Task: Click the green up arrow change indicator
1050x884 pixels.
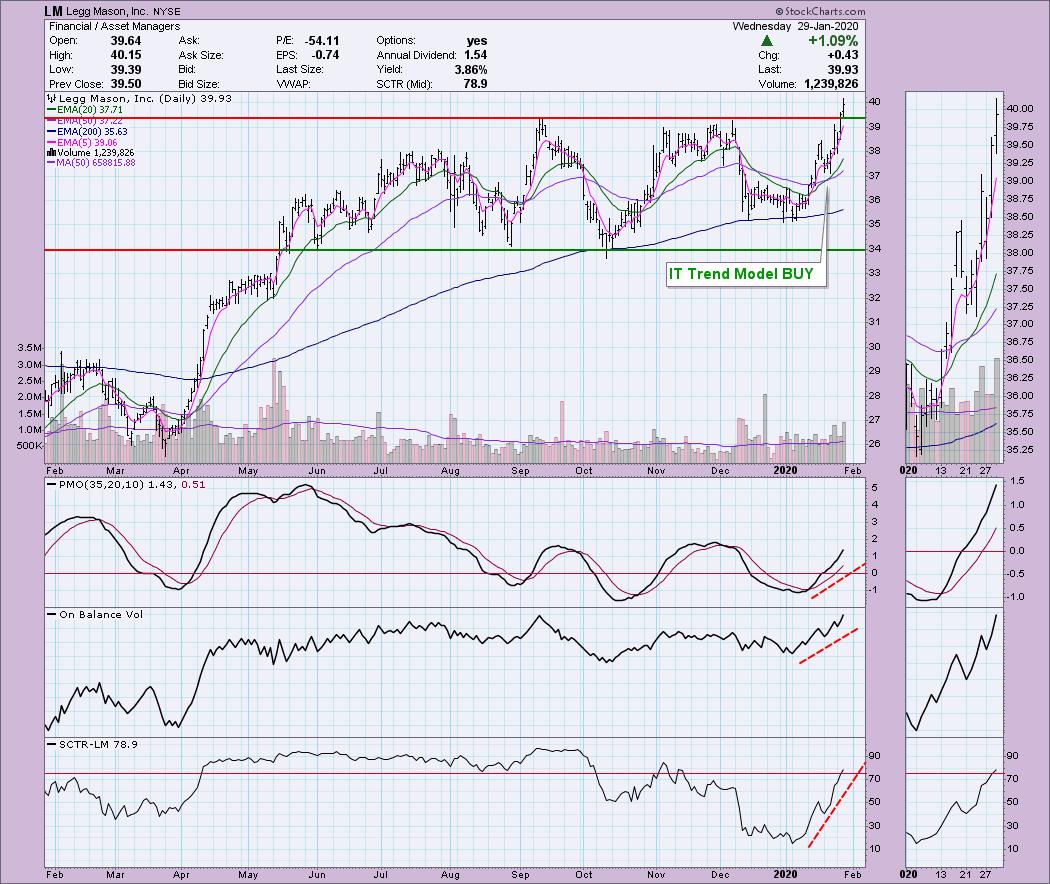Action: (767, 41)
